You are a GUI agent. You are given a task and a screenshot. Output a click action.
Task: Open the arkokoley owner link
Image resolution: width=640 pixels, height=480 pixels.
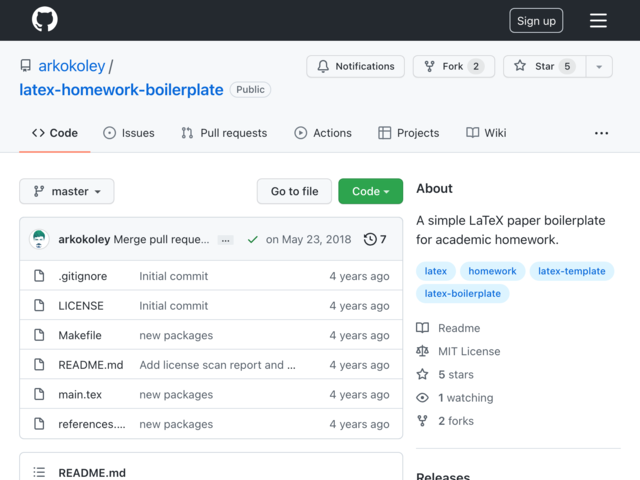(72, 66)
